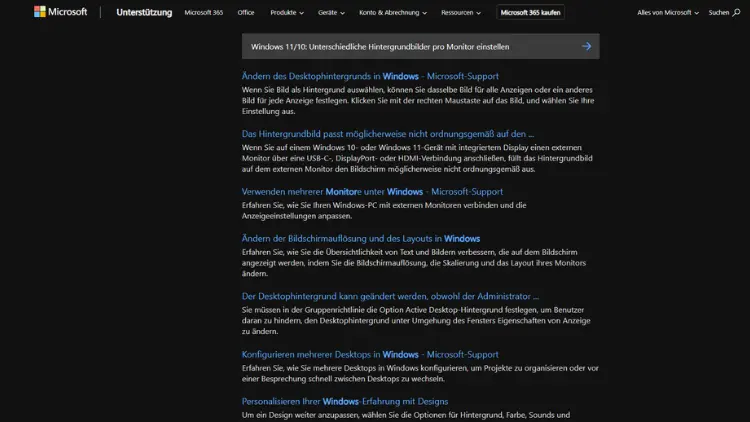Viewport: 750px width, 422px height.
Task: Click snippet 'Erfahren Sie, wie Sie Ihren Windows-PC'
Action: click(x=384, y=211)
